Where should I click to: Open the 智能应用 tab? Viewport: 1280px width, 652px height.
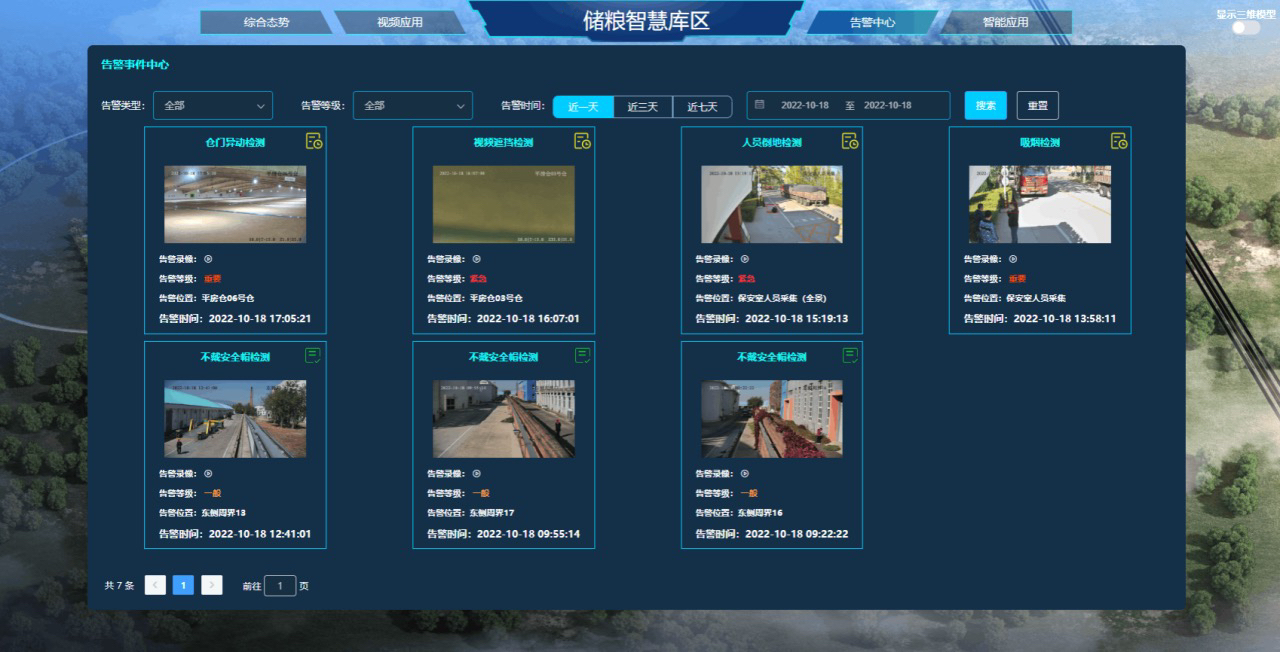(x=1005, y=22)
